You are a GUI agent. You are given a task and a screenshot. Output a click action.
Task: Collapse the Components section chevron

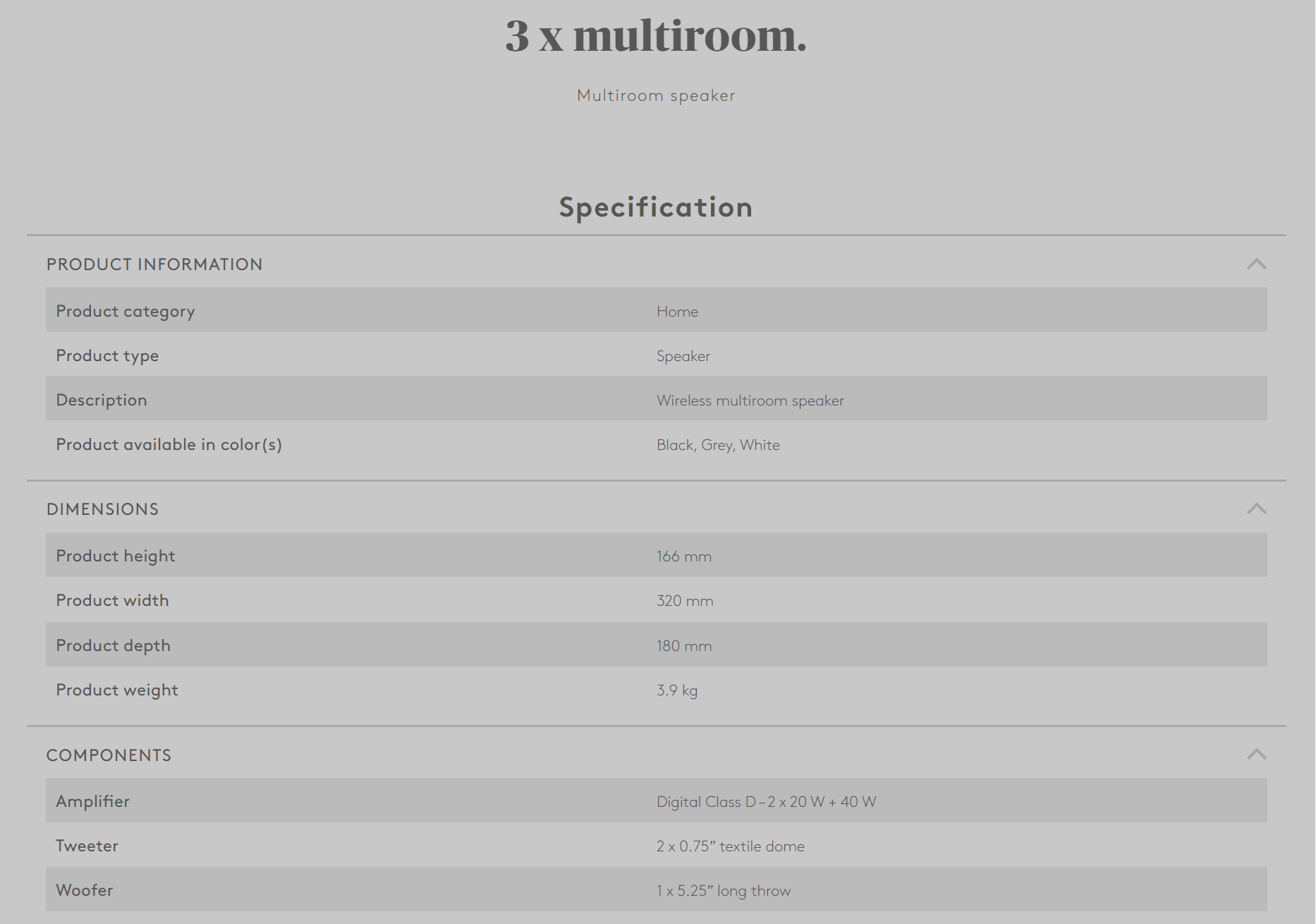[x=1256, y=754]
